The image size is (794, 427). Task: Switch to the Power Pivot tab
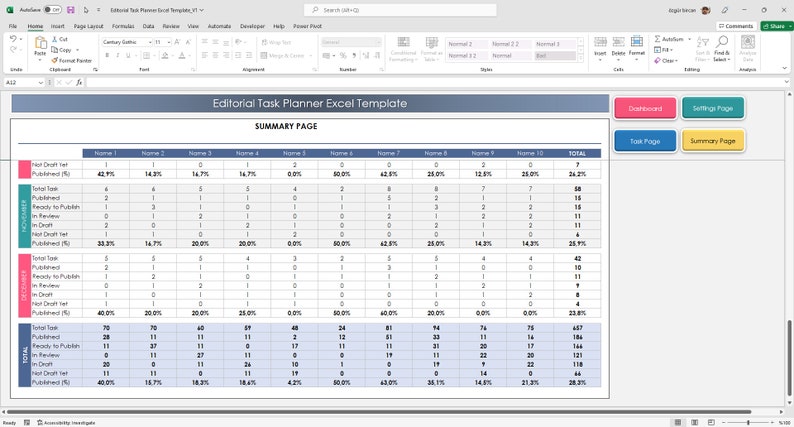307,26
